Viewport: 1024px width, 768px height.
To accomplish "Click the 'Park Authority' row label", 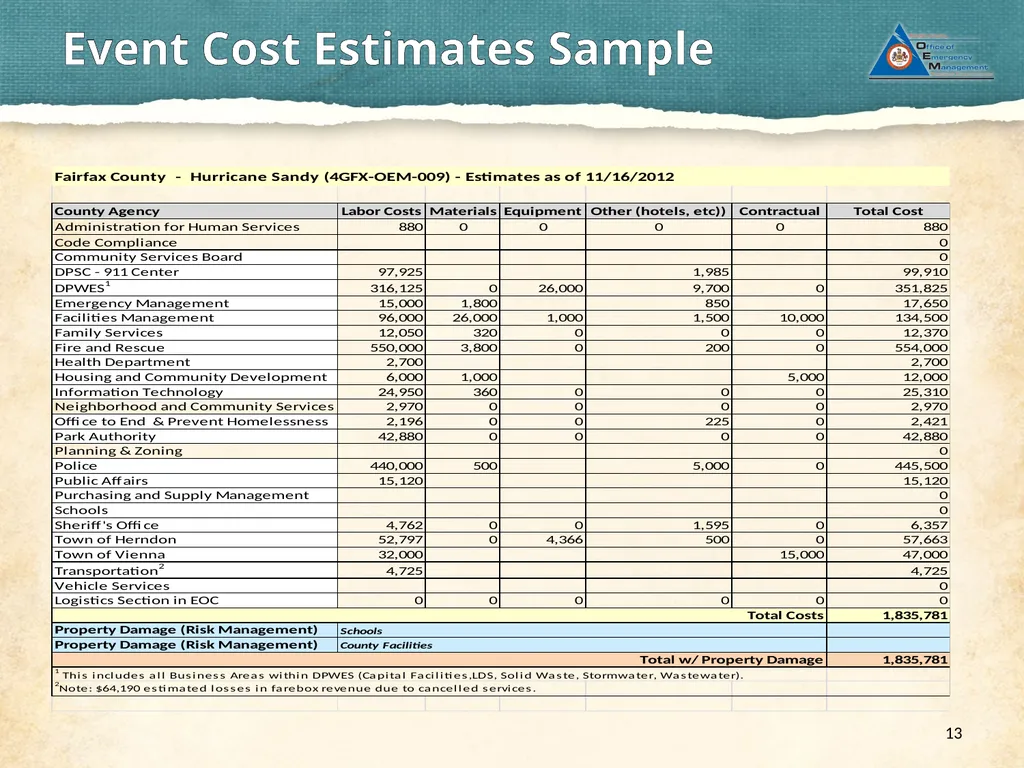I will point(105,436).
